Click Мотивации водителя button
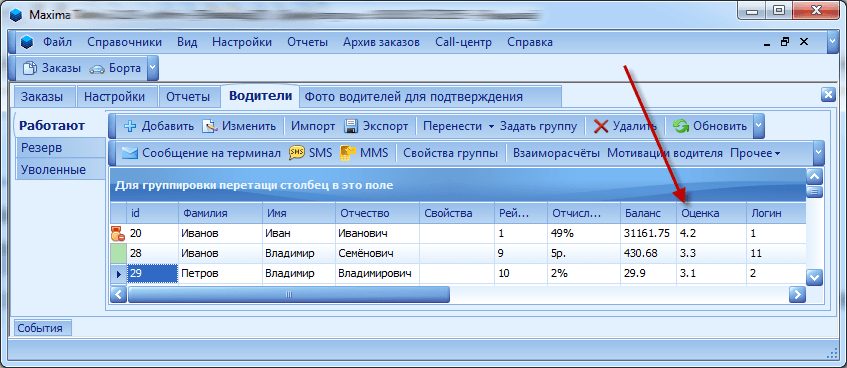Image resolution: width=847 pixels, height=368 pixels. (664, 153)
